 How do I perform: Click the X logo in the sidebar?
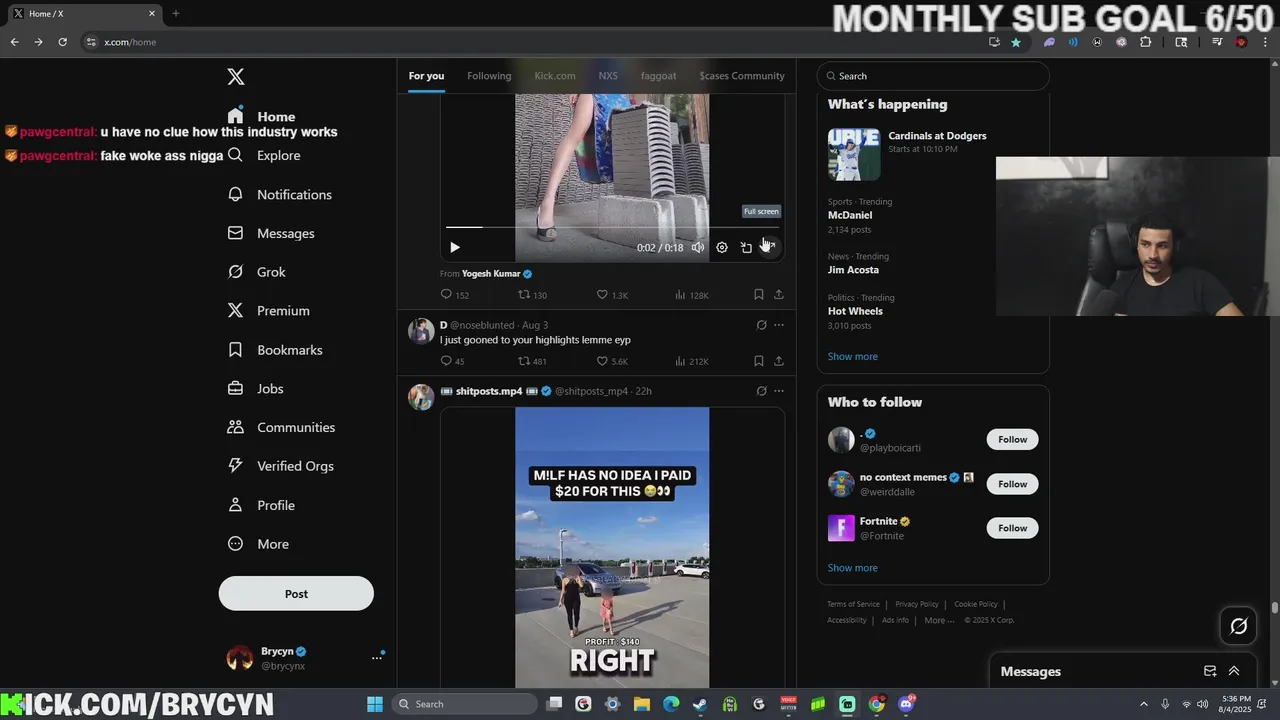pos(236,77)
